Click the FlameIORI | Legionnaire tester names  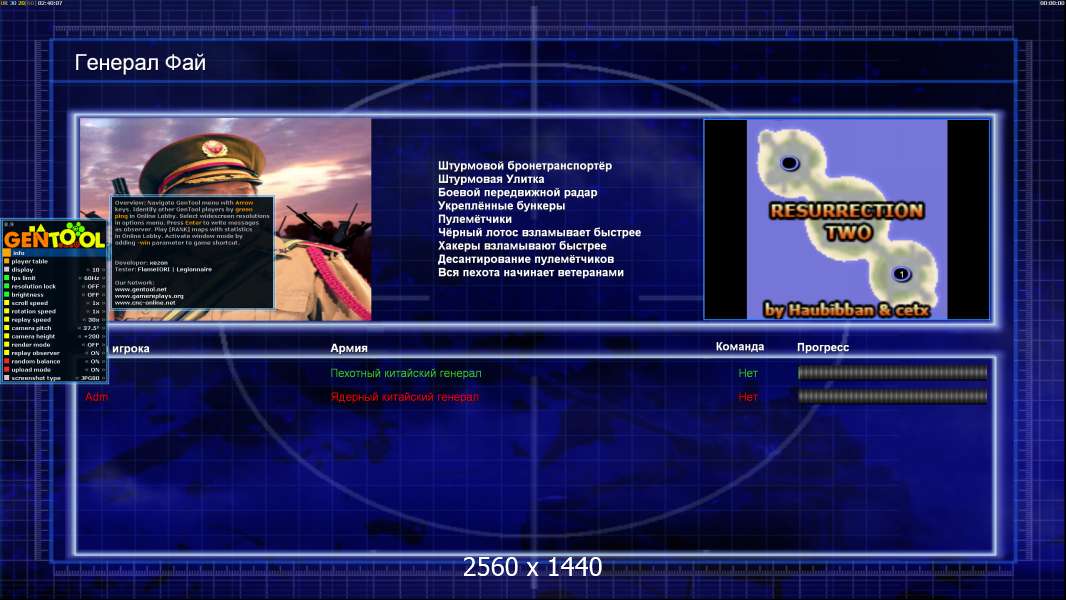click(175, 269)
